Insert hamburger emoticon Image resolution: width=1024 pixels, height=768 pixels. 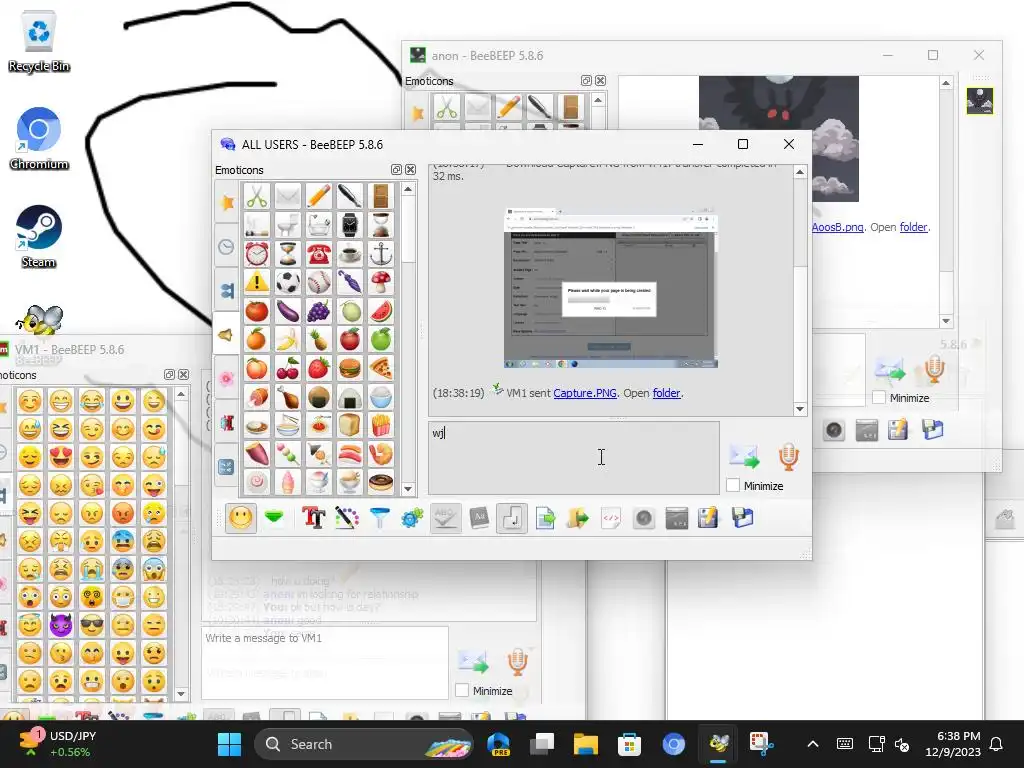pyautogui.click(x=350, y=368)
